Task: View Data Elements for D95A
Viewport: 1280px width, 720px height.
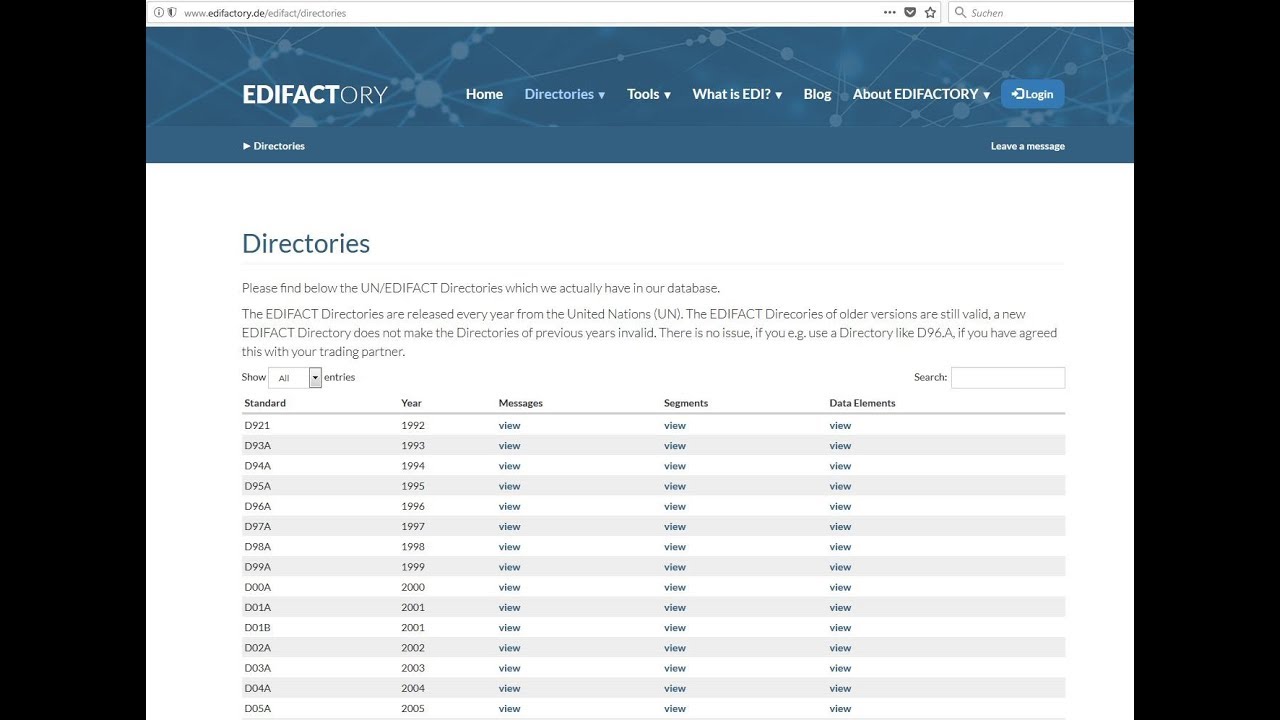Action: click(840, 486)
